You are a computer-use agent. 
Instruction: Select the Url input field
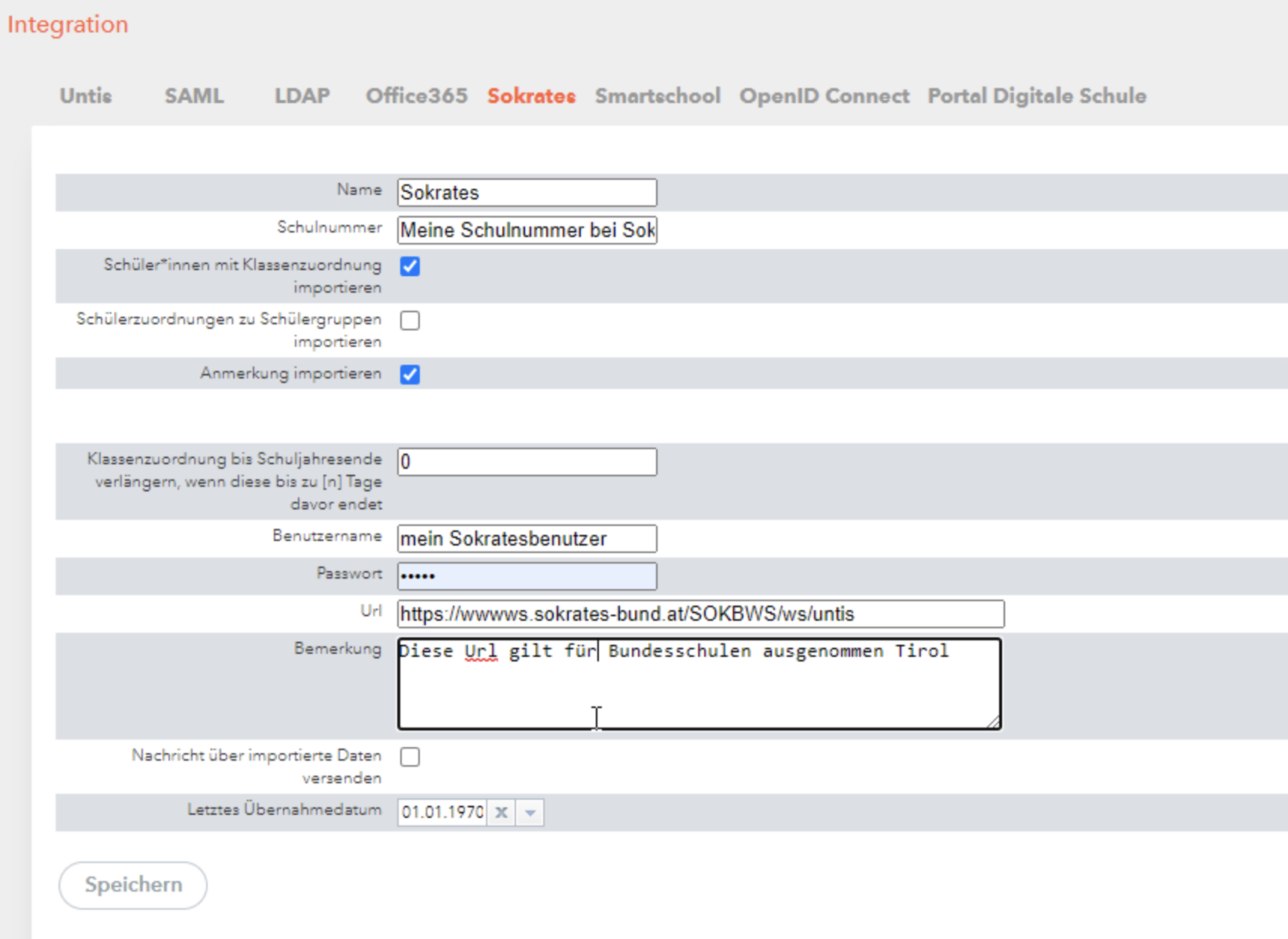click(700, 614)
